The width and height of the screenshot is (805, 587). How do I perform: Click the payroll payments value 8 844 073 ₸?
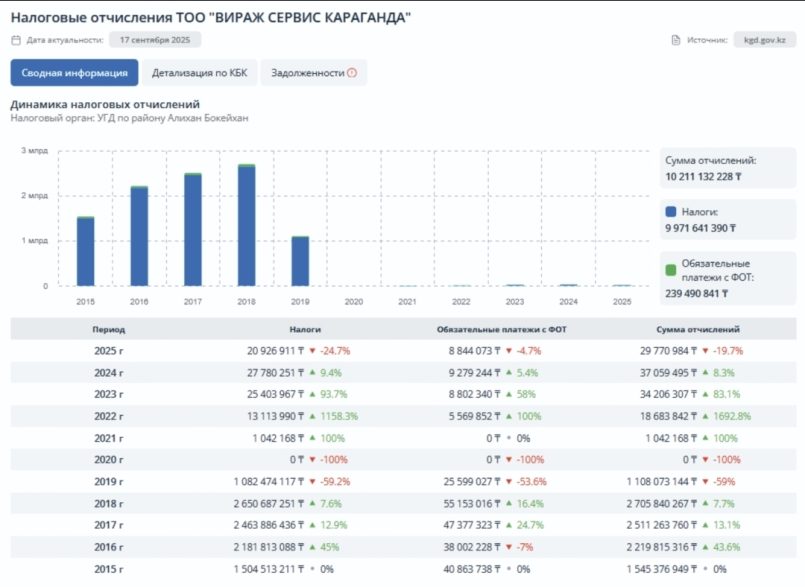[475, 351]
